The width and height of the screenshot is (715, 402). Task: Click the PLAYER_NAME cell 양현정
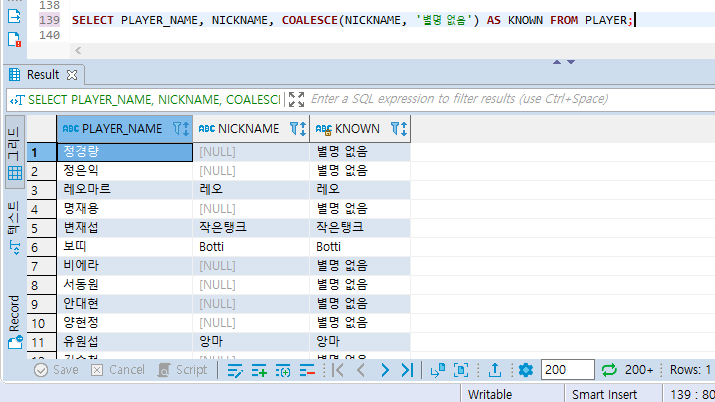coord(124,323)
